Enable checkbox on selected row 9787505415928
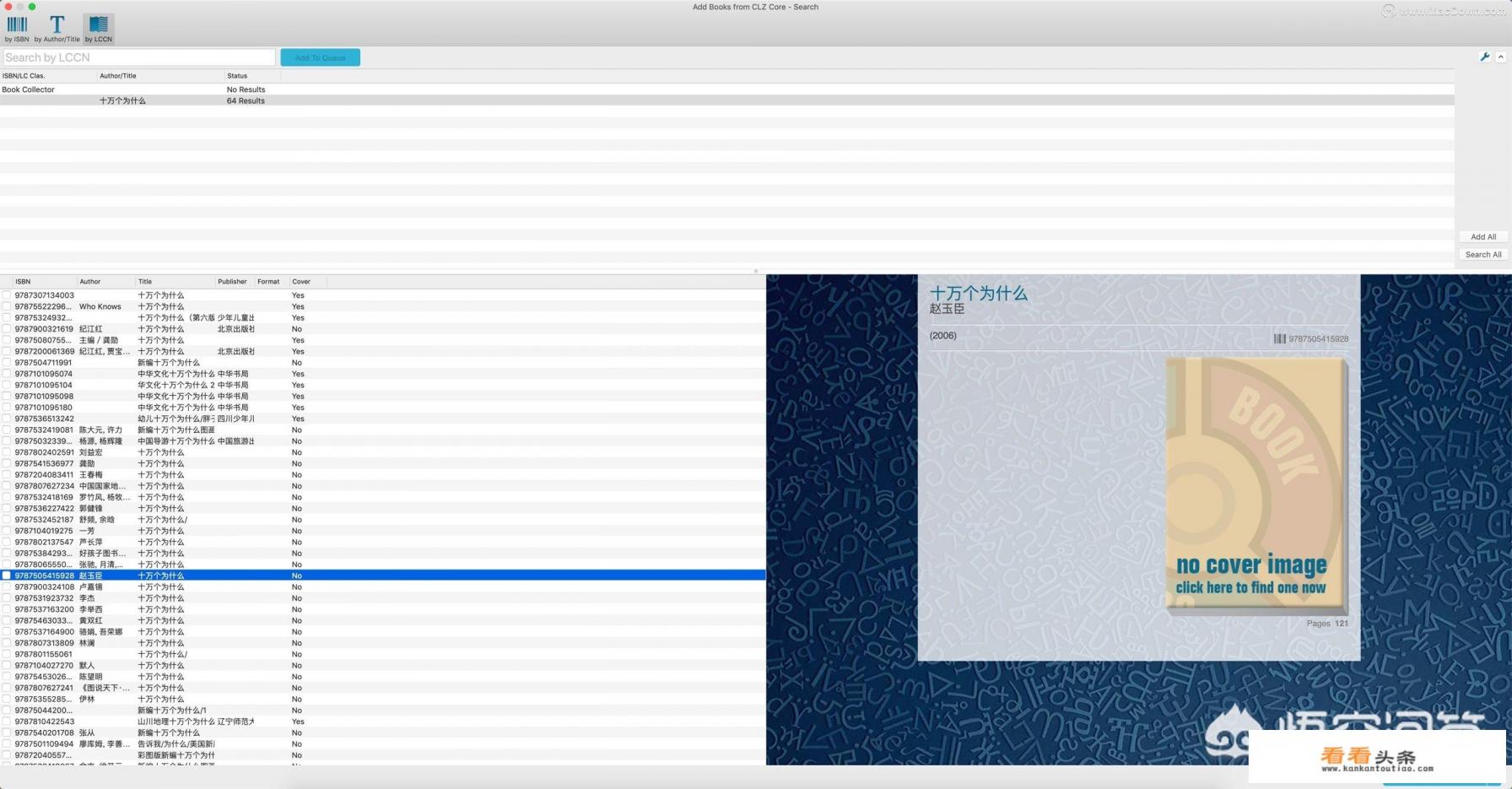1512x789 pixels. [x=7, y=576]
